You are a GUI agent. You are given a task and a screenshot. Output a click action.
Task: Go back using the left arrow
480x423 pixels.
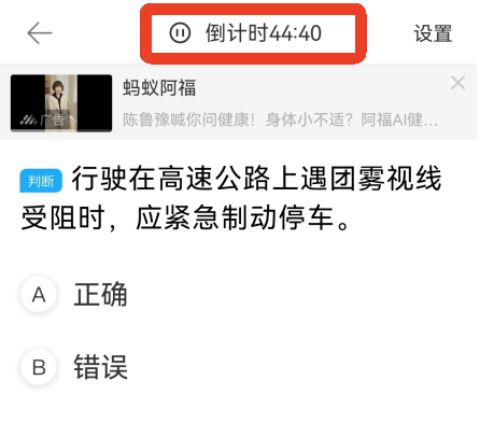40,33
